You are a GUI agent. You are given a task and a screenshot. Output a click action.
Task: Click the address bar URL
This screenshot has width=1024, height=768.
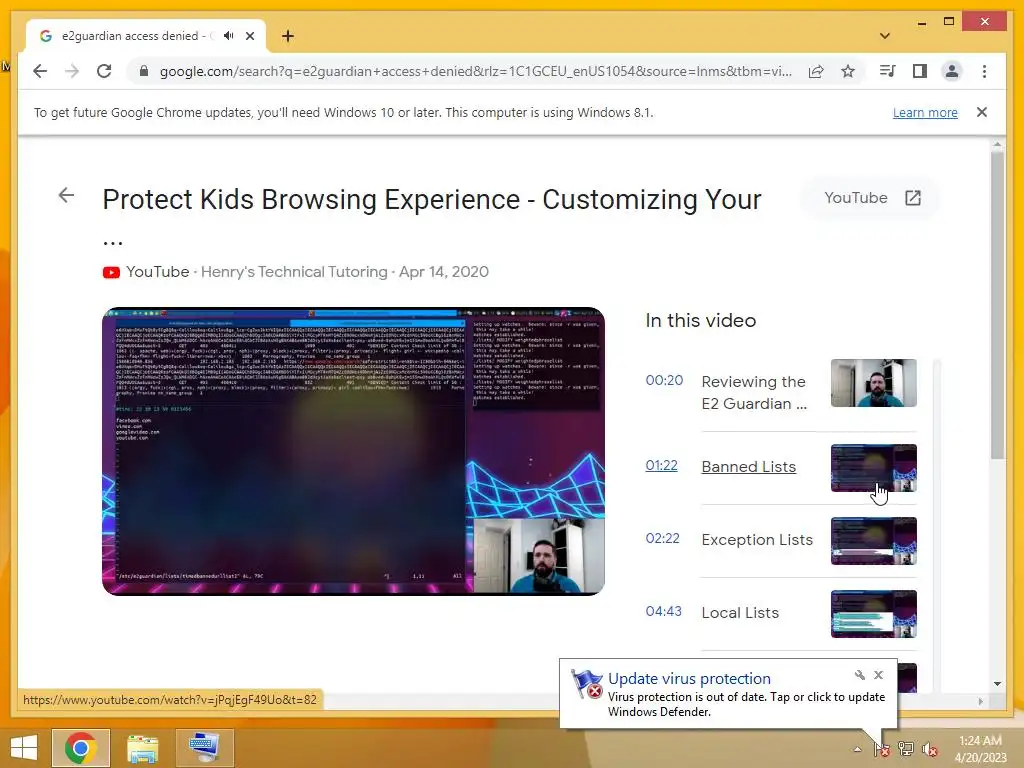point(475,71)
